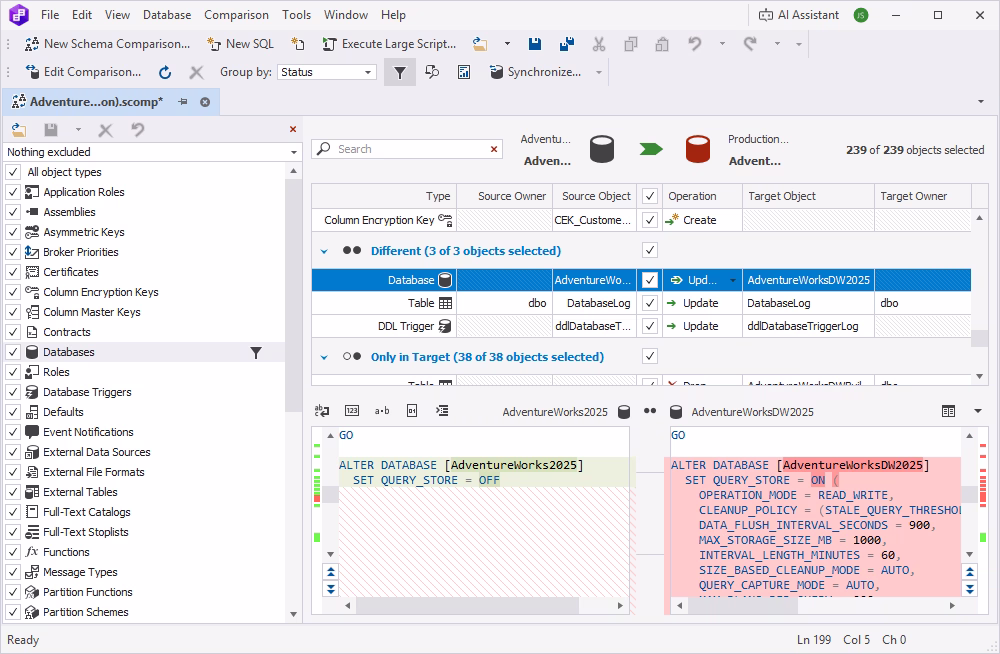Click the Cut scissors icon
This screenshot has width=1000, height=654.
point(598,44)
